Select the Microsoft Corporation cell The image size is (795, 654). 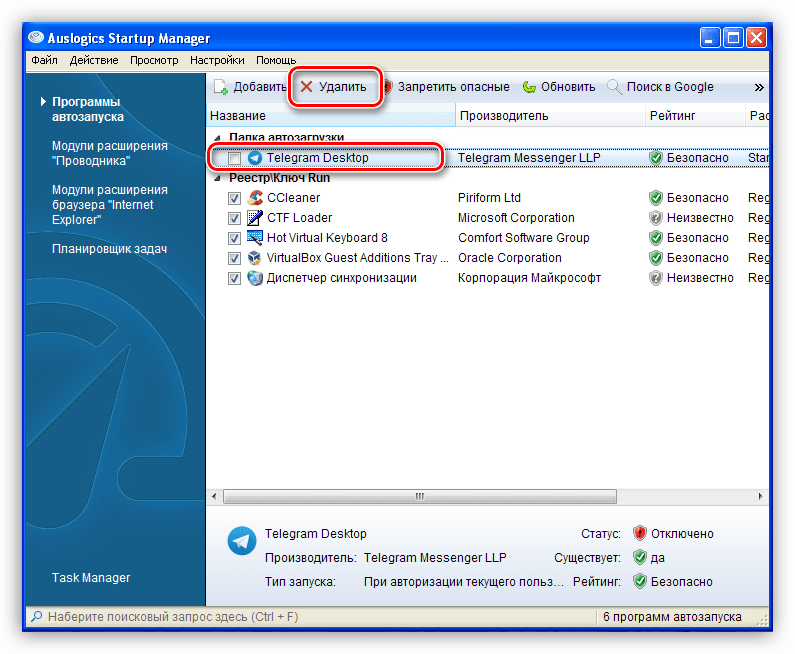point(516,218)
